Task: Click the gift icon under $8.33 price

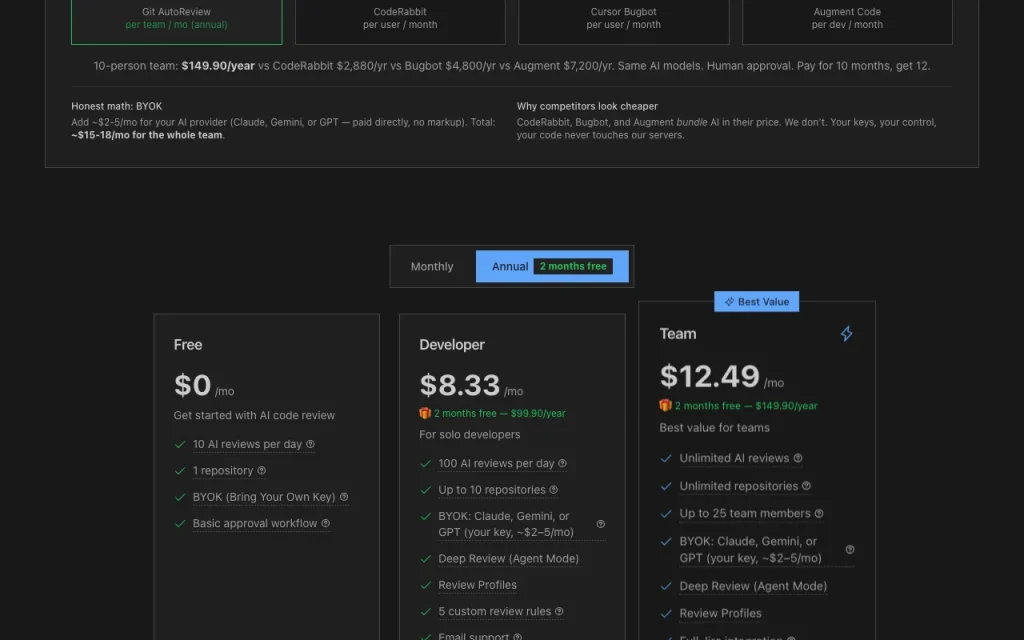Action: point(424,413)
